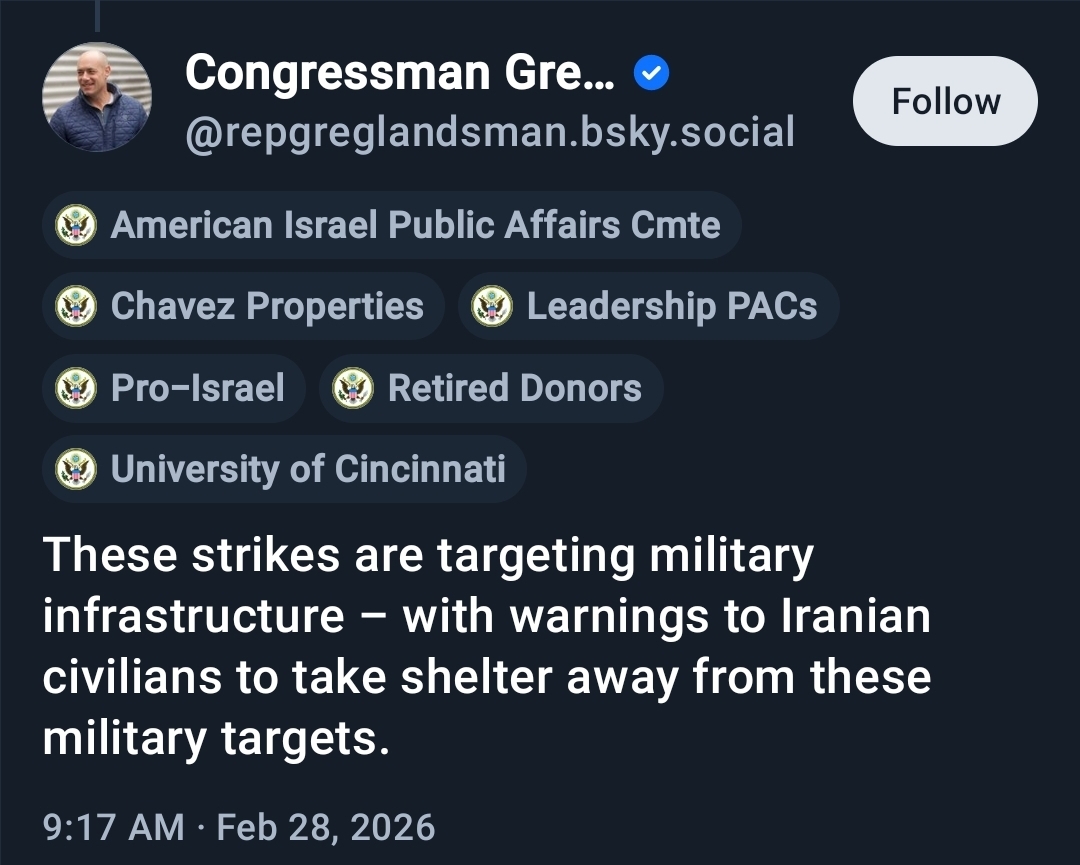Click the seal icon beside Retired Donors

click(353, 387)
